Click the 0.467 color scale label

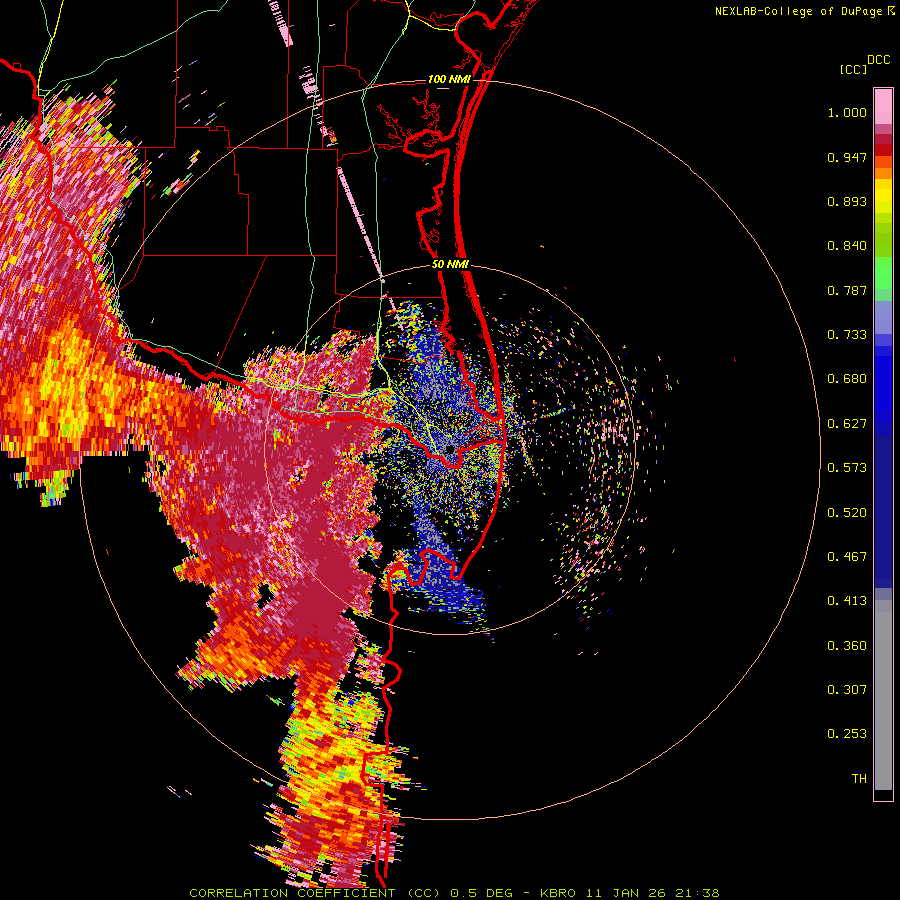[x=847, y=557]
